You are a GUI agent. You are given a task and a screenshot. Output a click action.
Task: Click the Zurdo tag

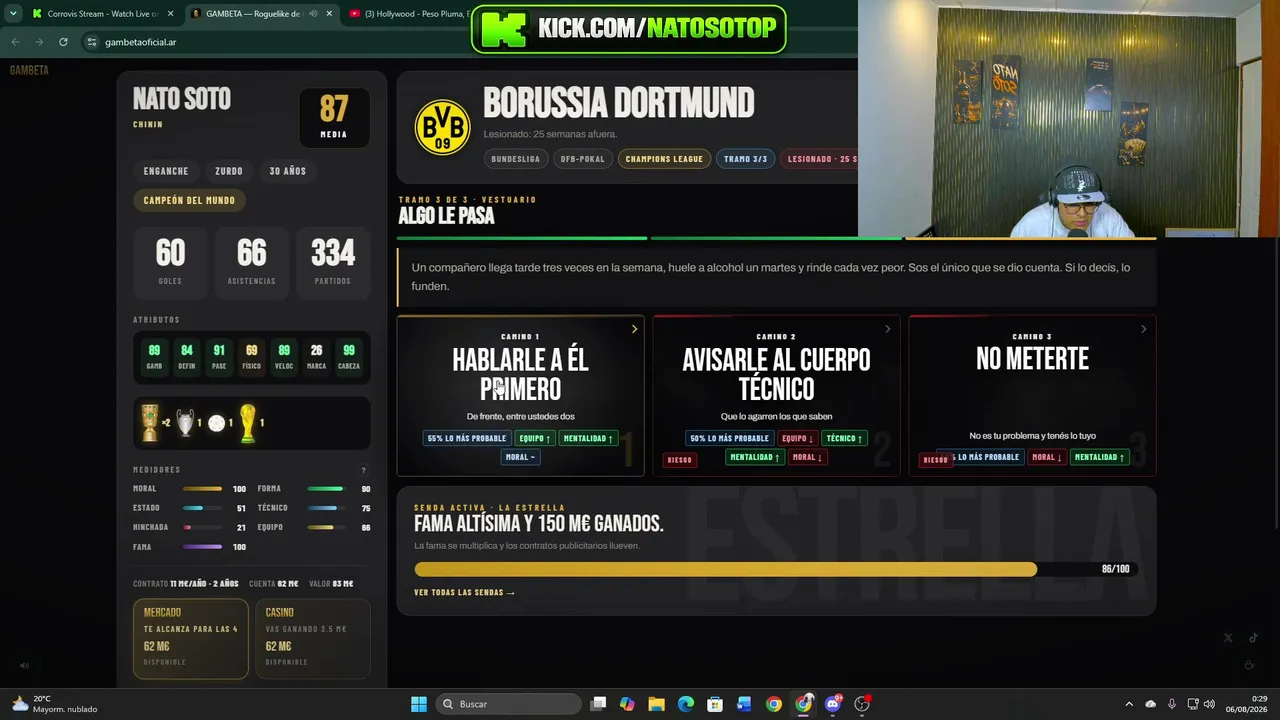pyautogui.click(x=229, y=171)
